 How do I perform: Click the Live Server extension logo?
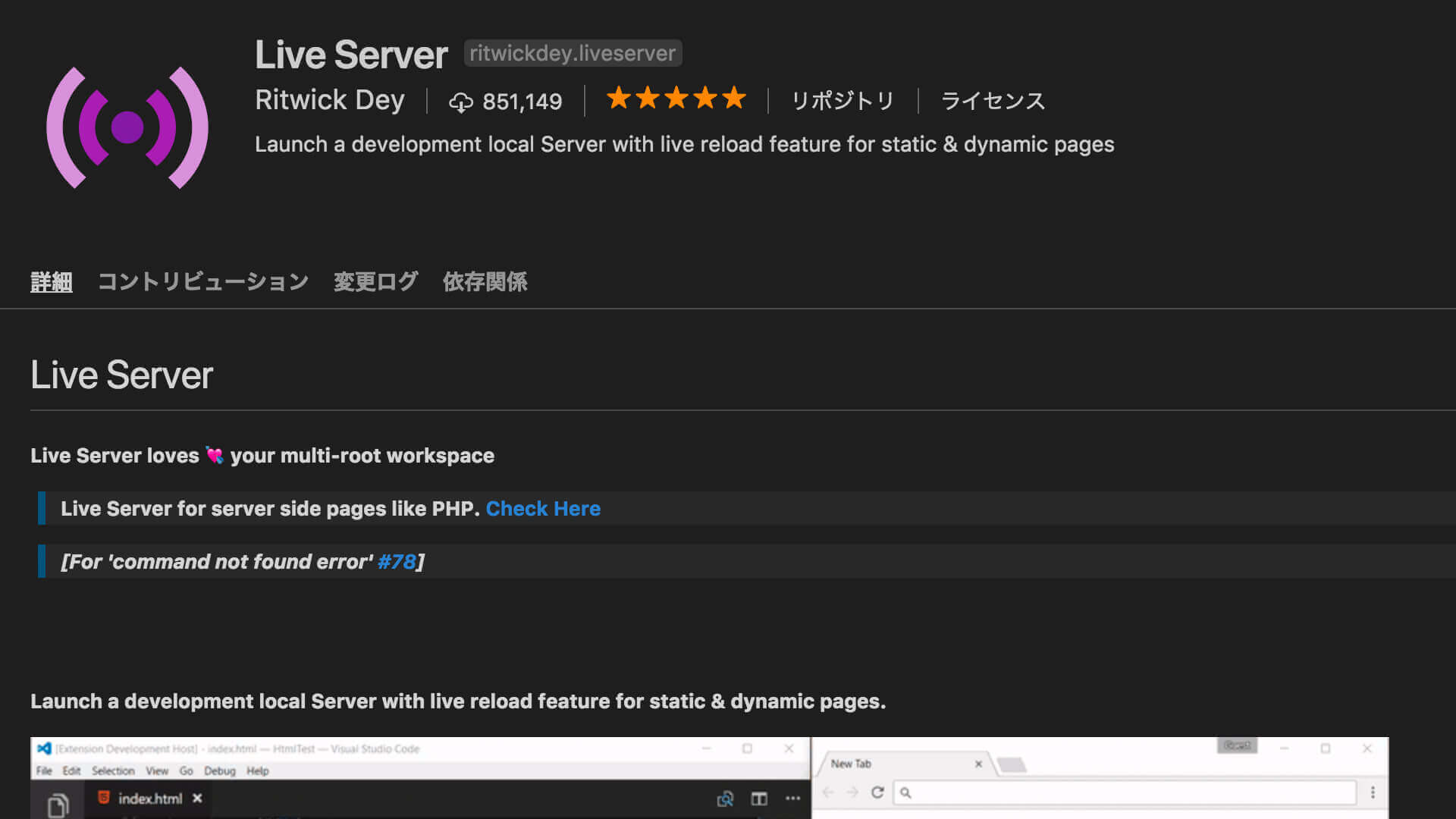click(127, 127)
